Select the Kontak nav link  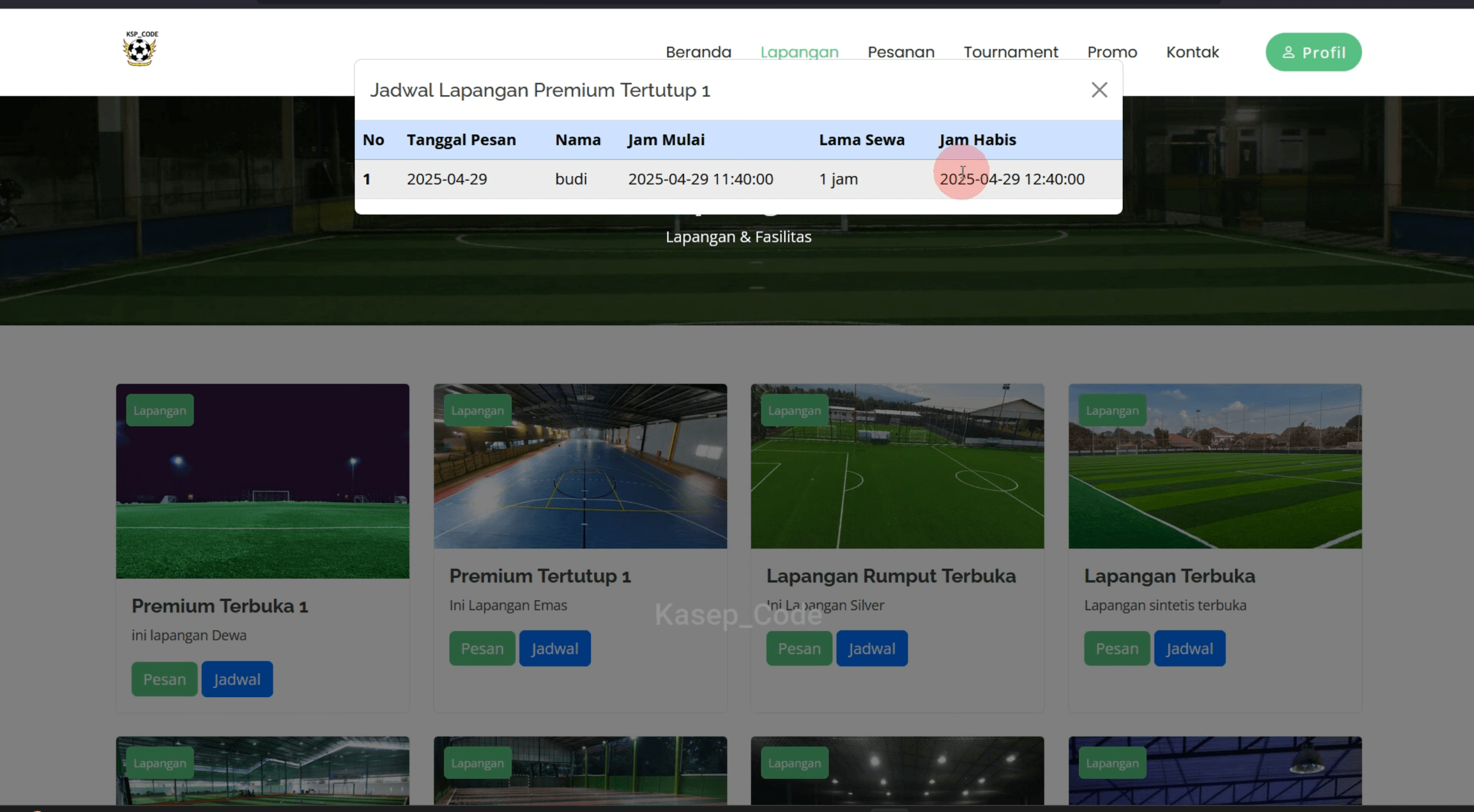[1193, 52]
